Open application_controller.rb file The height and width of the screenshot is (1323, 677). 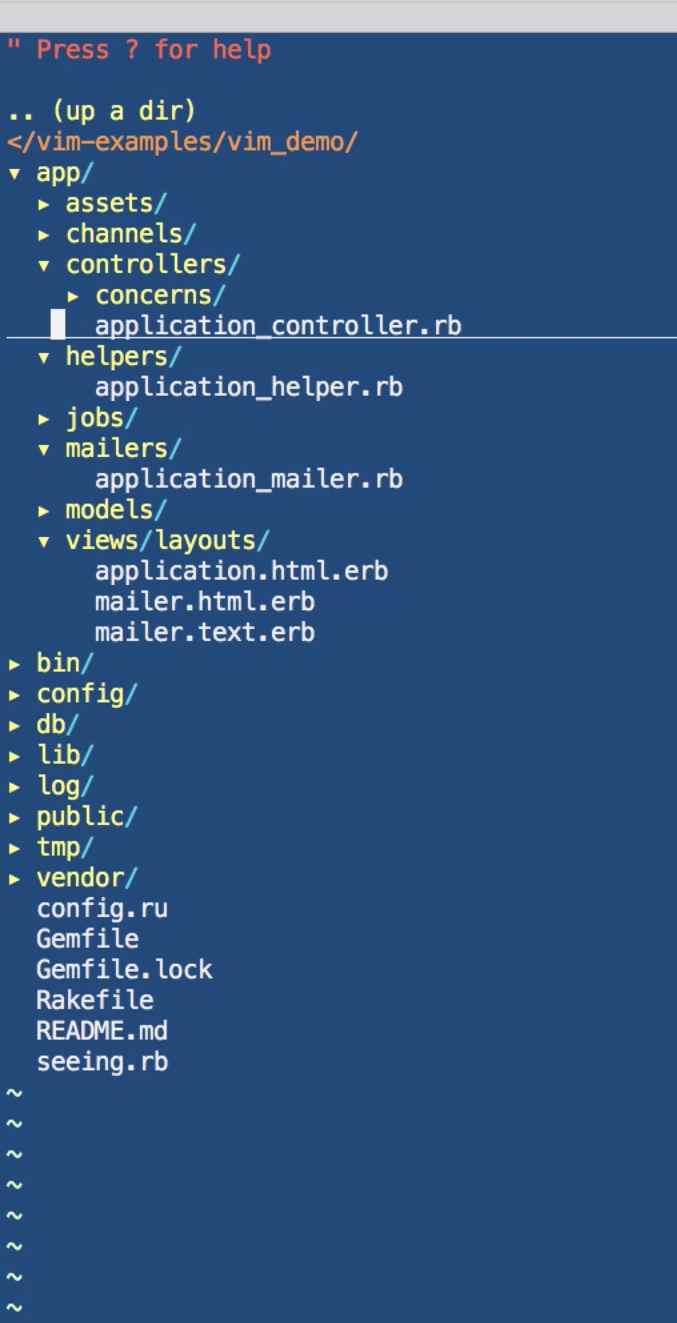click(277, 326)
